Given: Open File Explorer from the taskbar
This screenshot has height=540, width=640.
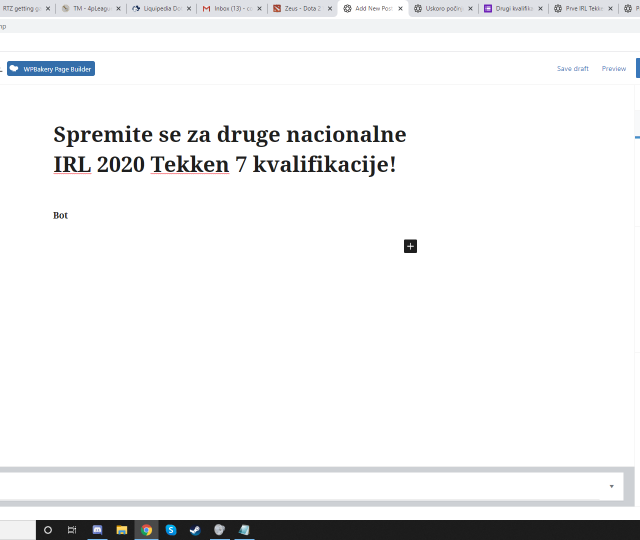Looking at the screenshot, I should (122, 530).
